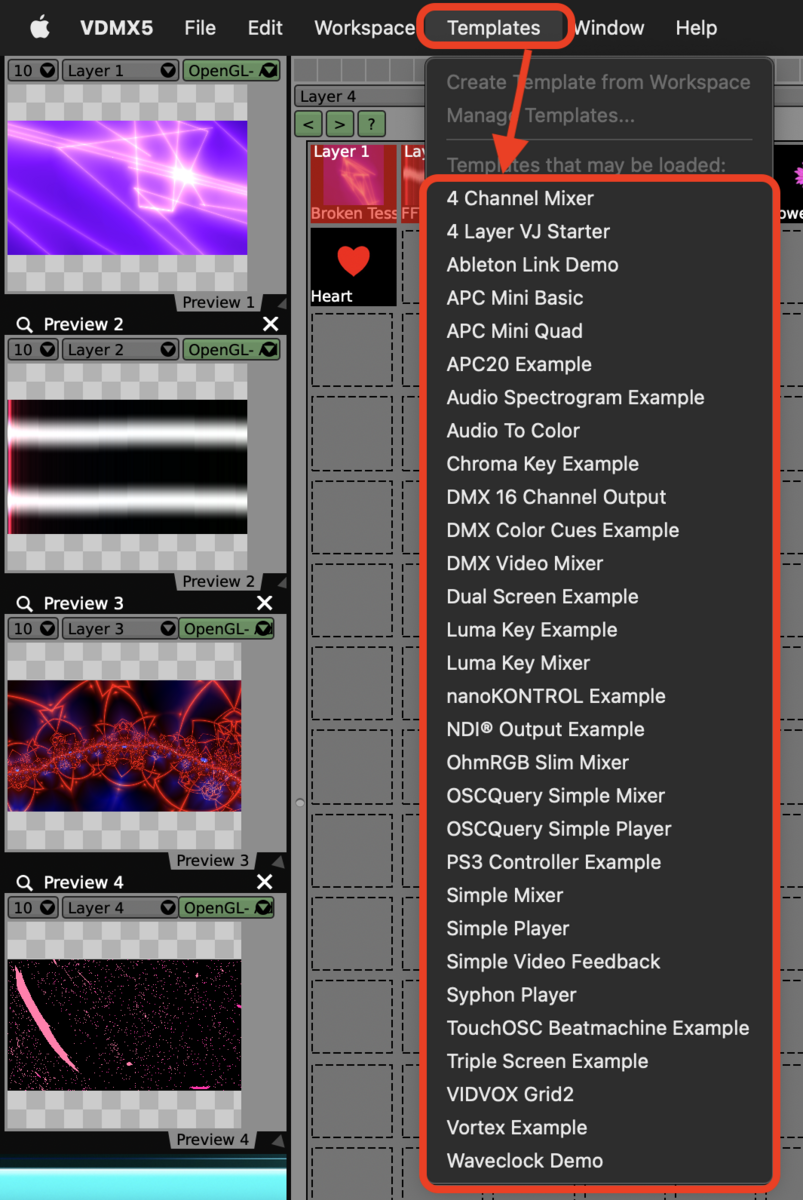Open the Layer 2 source dropdown on Preview 2
Image resolution: width=803 pixels, height=1200 pixels.
click(120, 349)
